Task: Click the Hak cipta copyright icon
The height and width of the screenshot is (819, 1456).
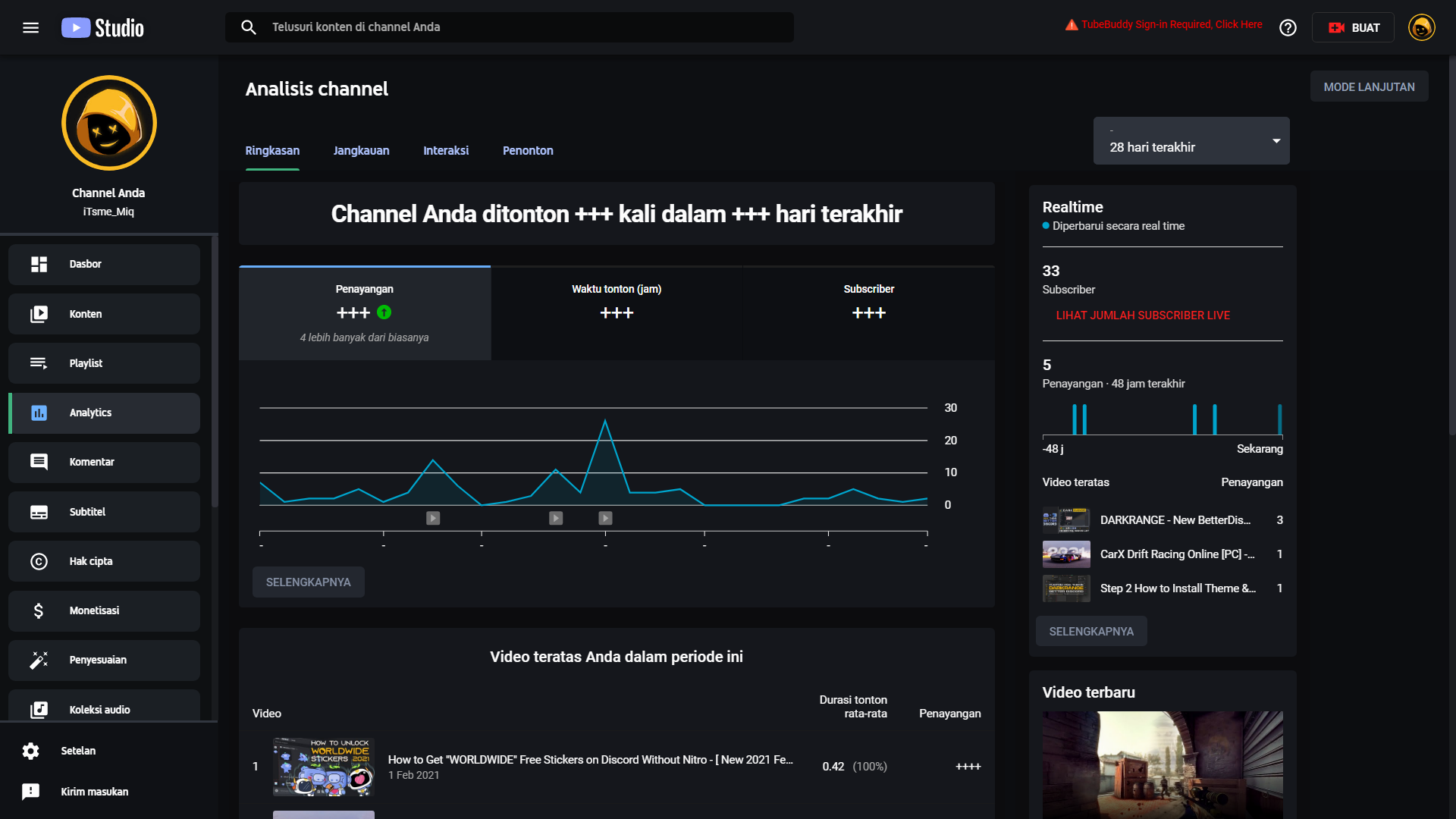Action: (39, 561)
